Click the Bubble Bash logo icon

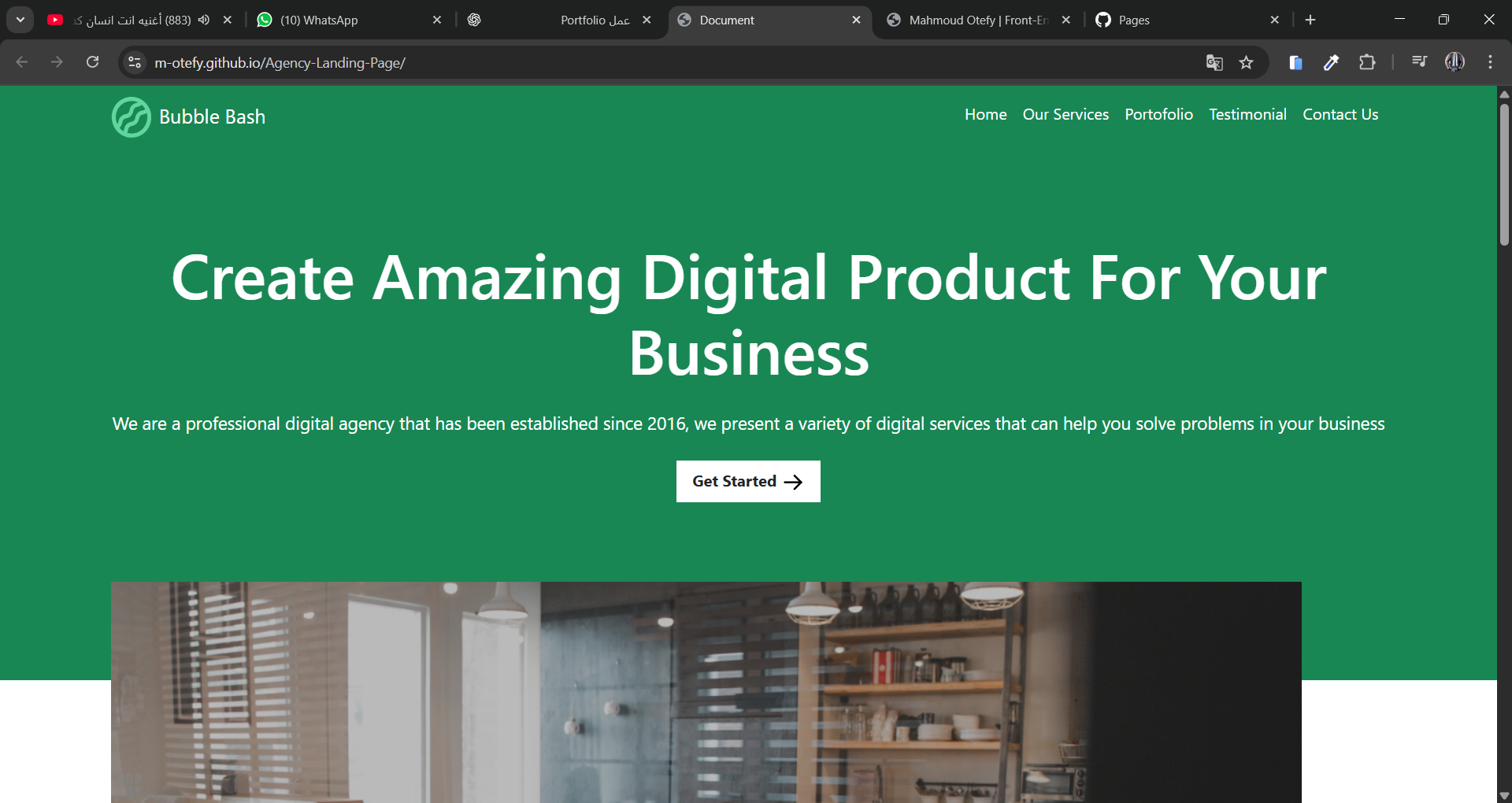pos(132,117)
